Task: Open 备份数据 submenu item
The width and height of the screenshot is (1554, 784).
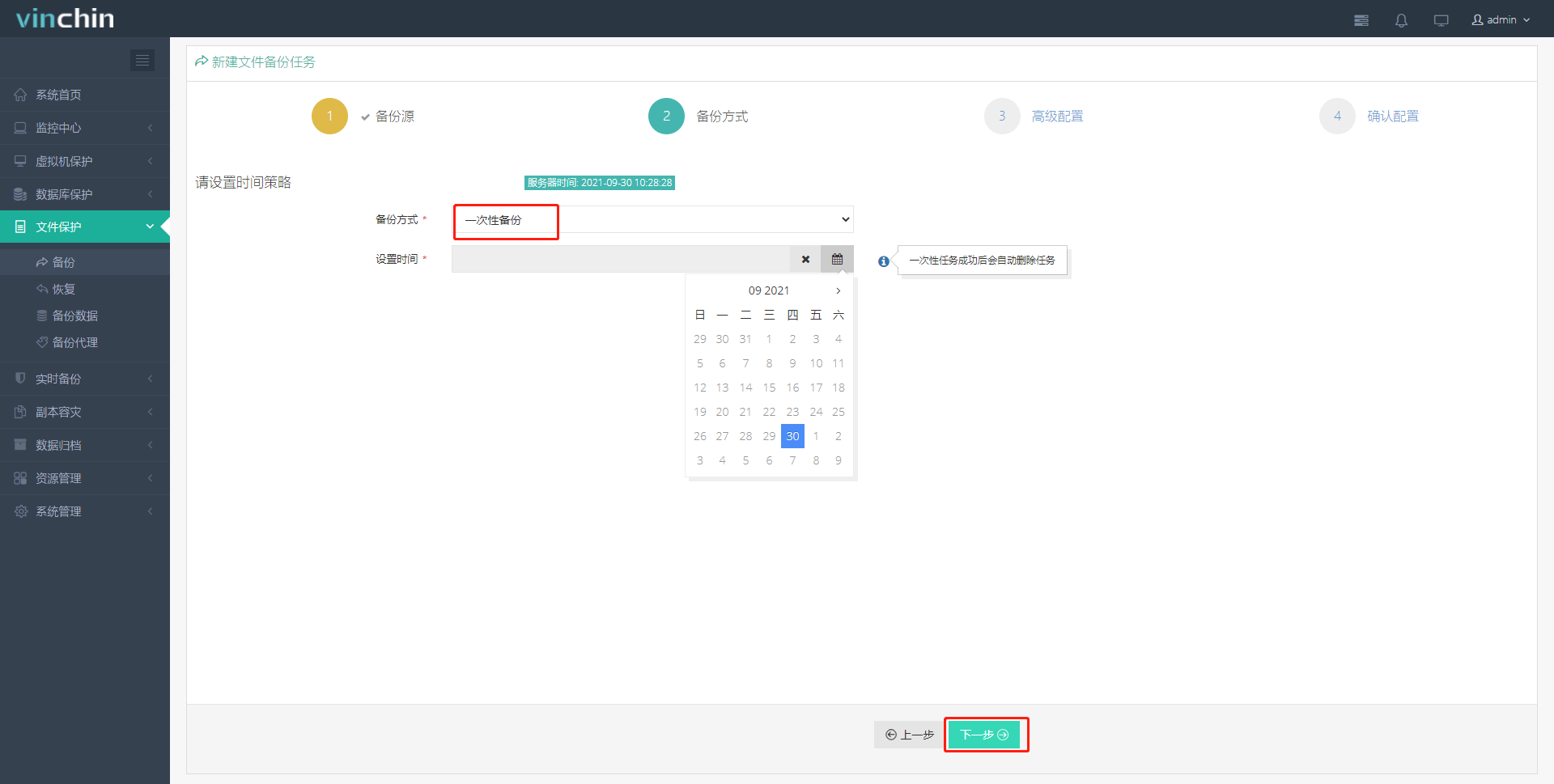Action: point(85,316)
